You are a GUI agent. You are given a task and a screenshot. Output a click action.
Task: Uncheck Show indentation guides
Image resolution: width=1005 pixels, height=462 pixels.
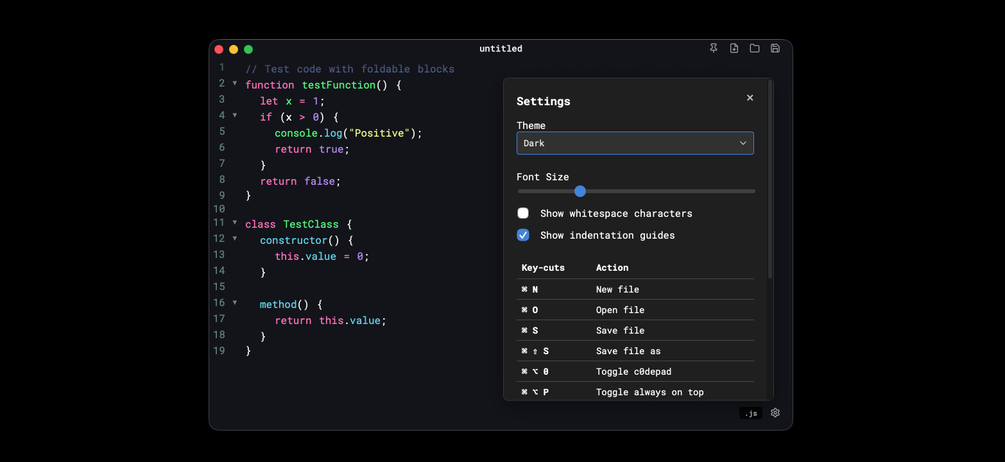tap(523, 235)
